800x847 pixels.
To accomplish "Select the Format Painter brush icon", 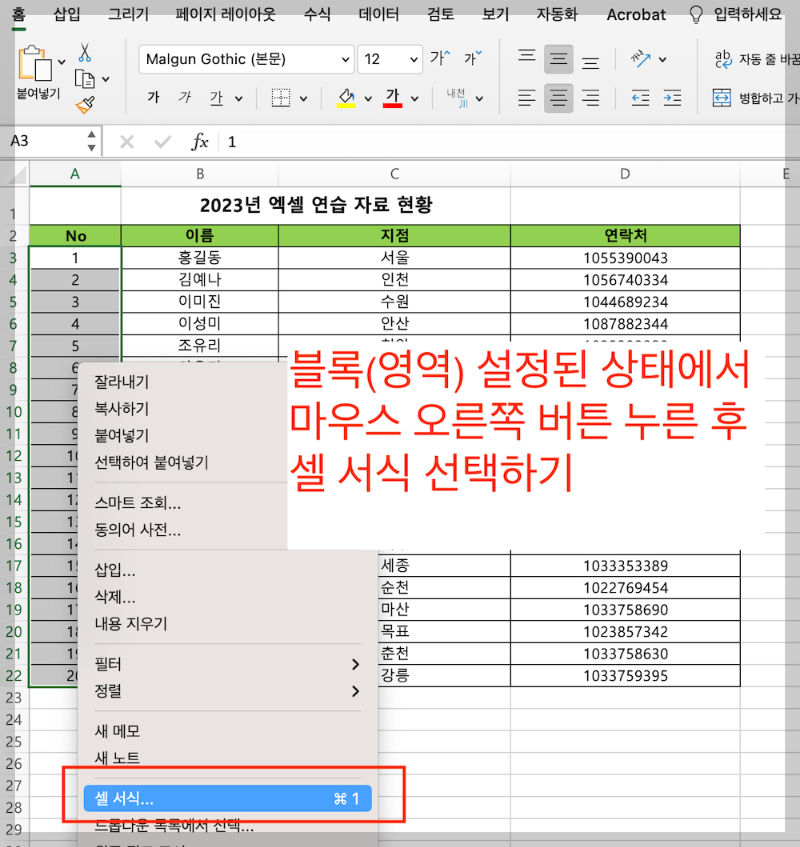I will tap(84, 103).
